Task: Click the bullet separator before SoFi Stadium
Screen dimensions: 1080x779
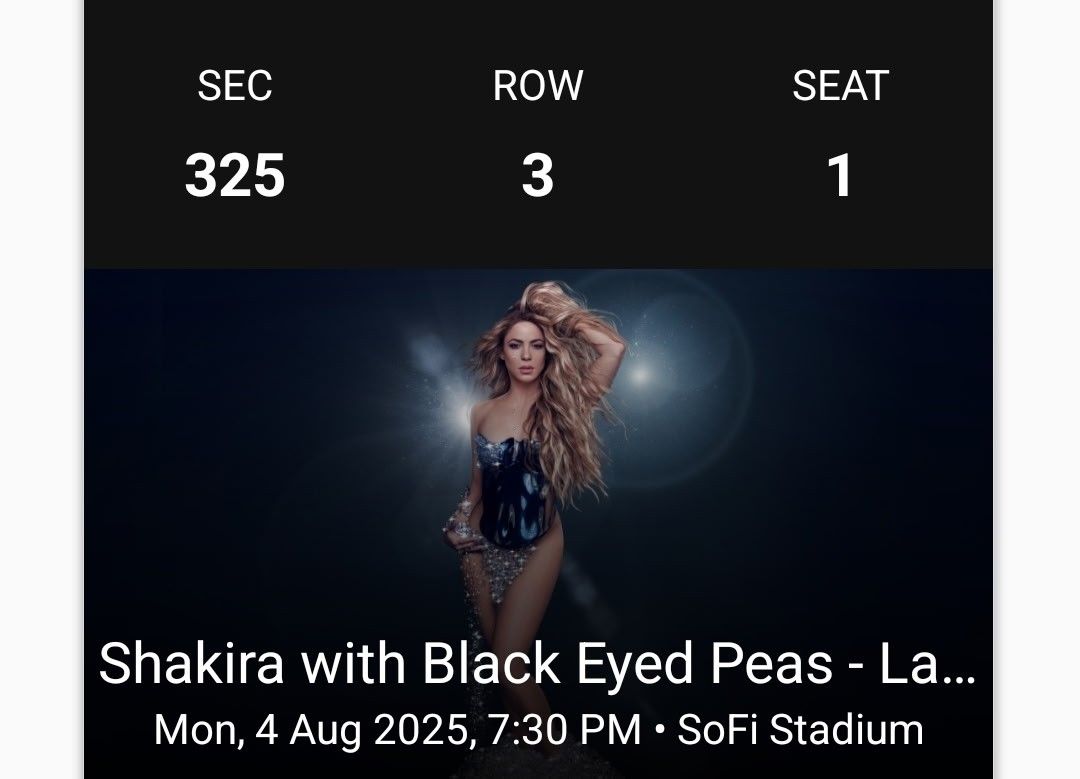Action: click(659, 730)
